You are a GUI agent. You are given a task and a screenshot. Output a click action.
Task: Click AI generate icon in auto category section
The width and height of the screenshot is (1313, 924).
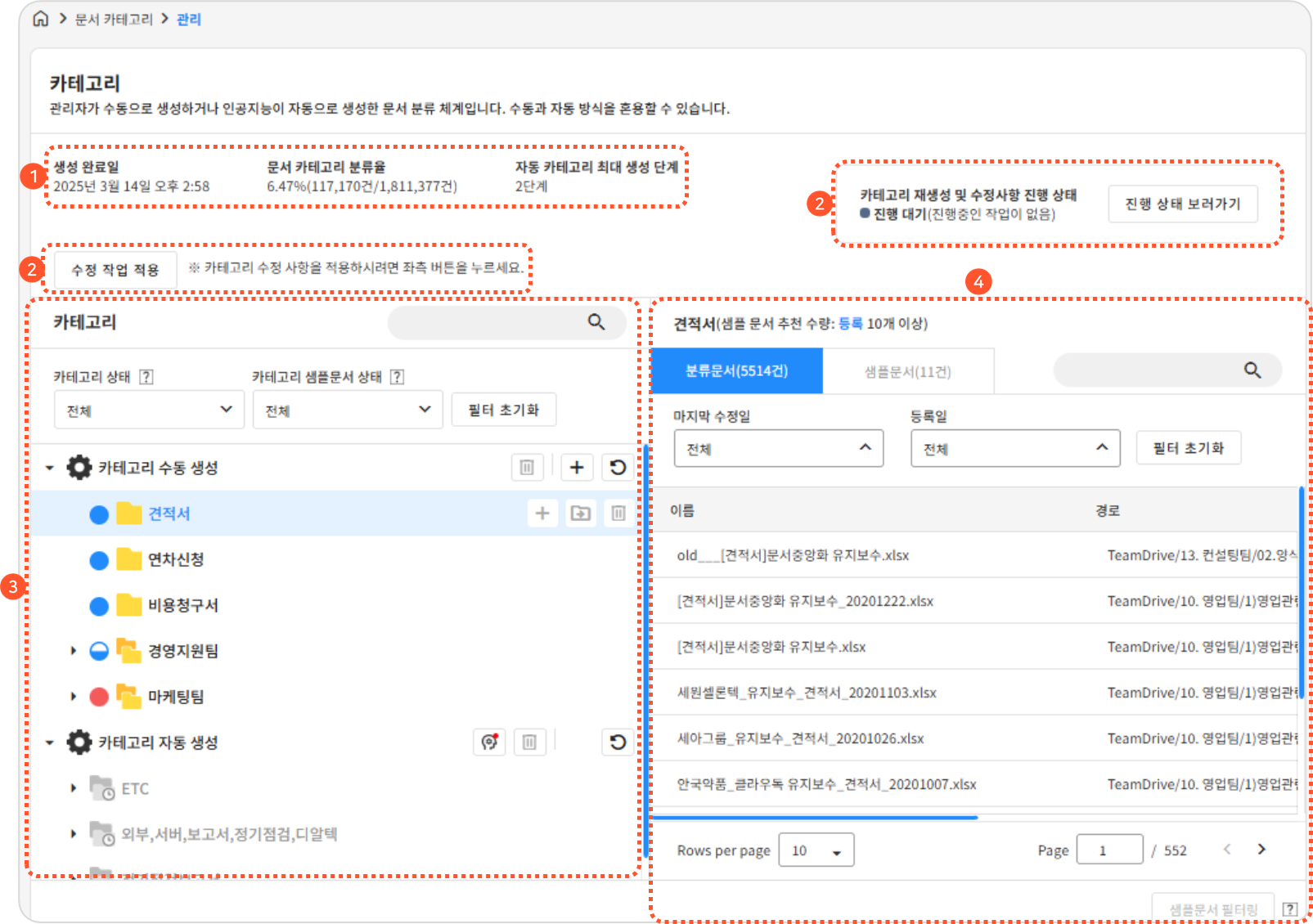click(x=489, y=742)
